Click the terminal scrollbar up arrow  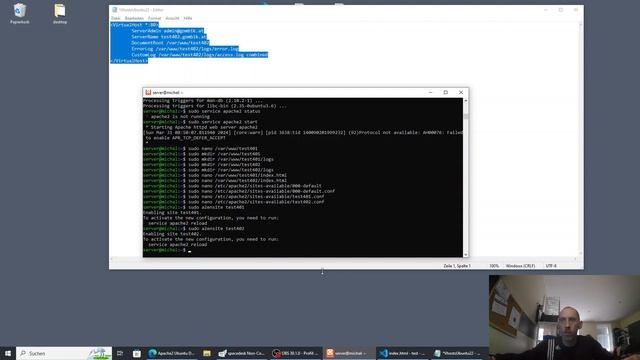pyautogui.click(x=466, y=100)
